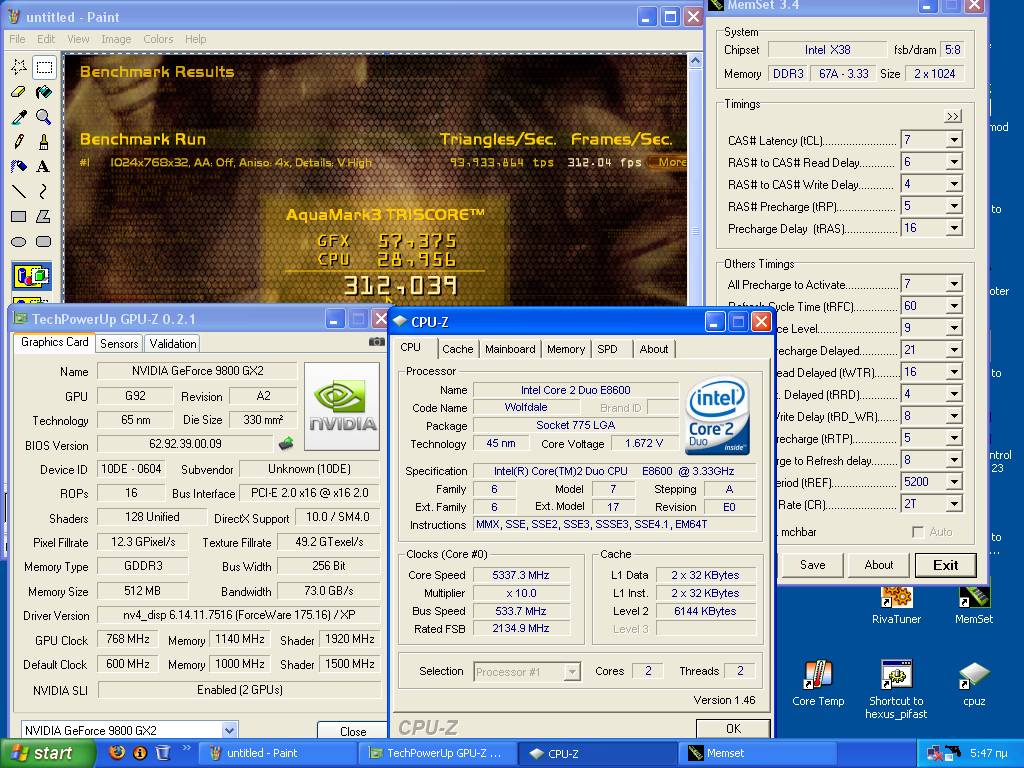The width and height of the screenshot is (1024, 768).
Task: Click the GPU-Z BIOS Version value 62.92.39.00.09
Action: tap(185, 444)
